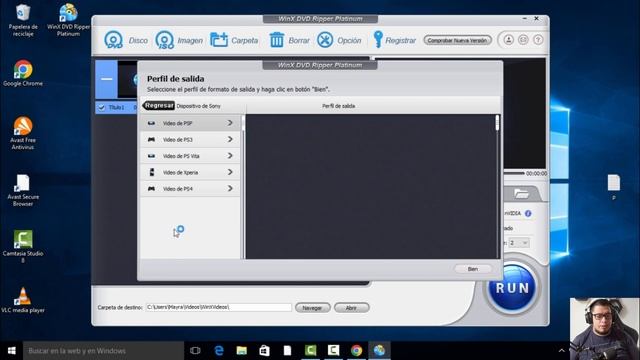The image size is (640, 360).
Task: Open Avast Secure Browser desktop icon
Action: [23, 190]
